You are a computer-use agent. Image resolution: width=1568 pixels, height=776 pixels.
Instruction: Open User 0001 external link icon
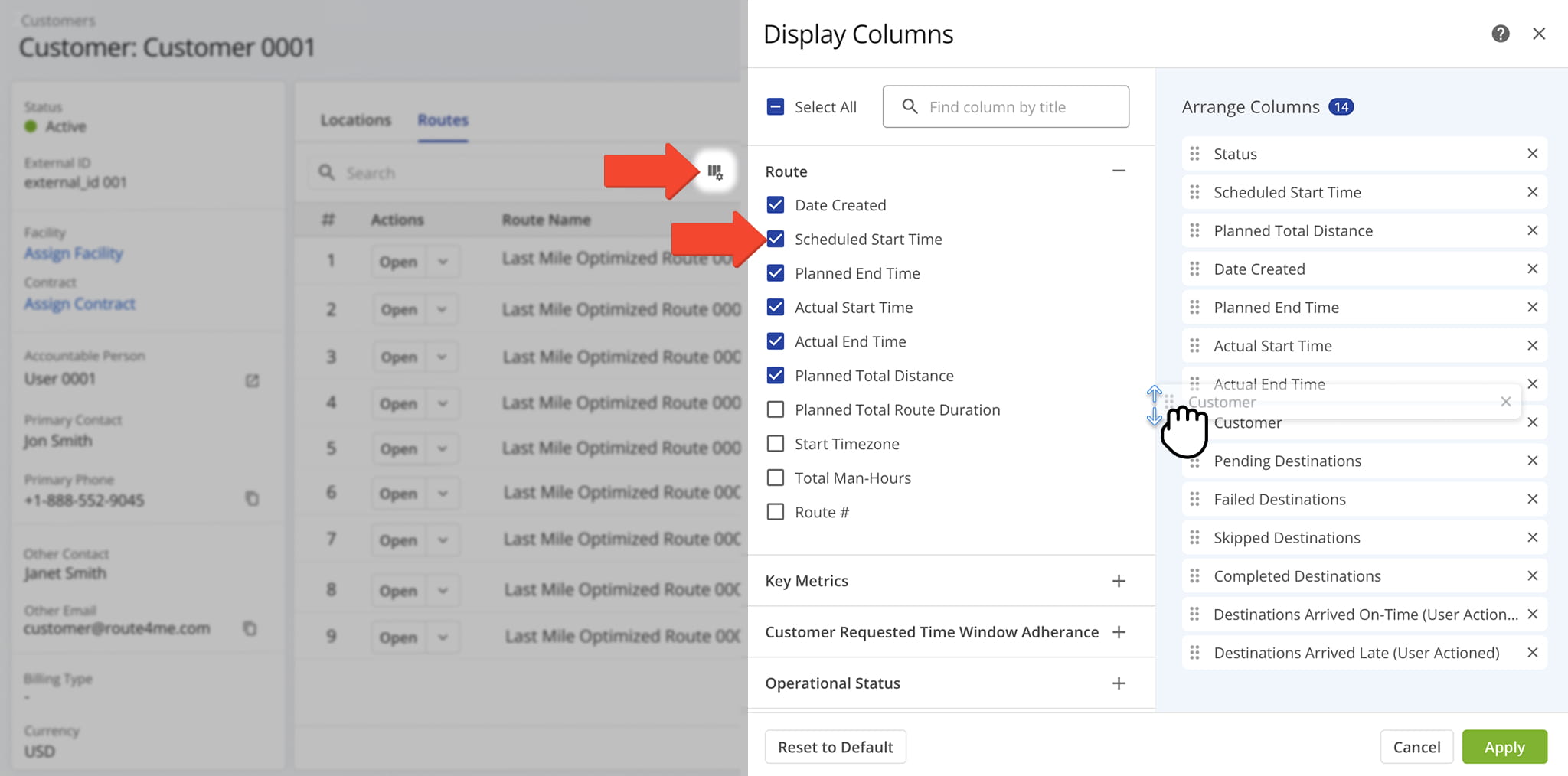coord(252,380)
